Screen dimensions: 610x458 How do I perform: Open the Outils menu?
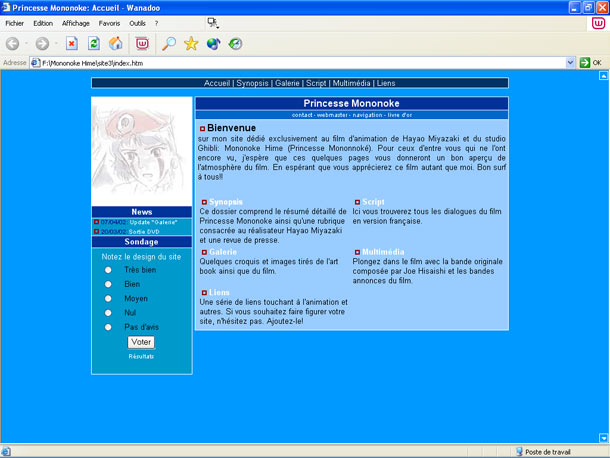click(137, 23)
